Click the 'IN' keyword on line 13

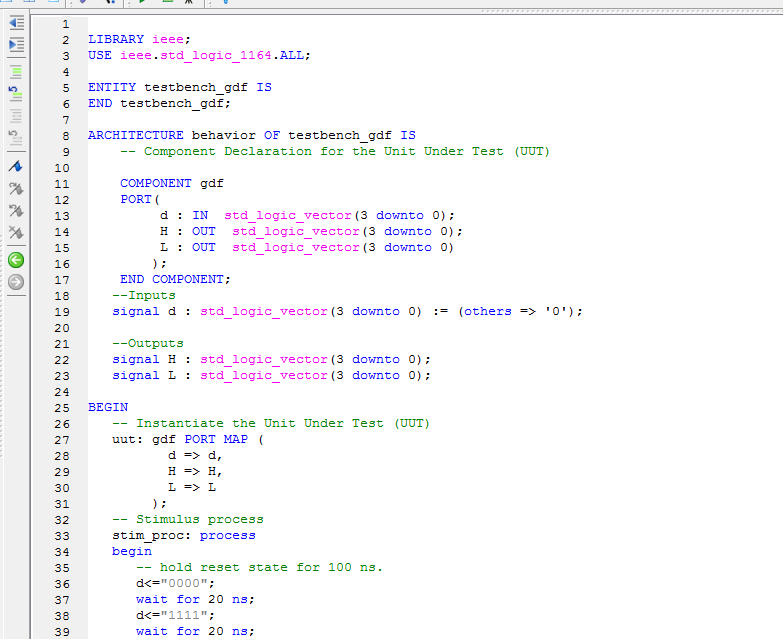point(200,215)
